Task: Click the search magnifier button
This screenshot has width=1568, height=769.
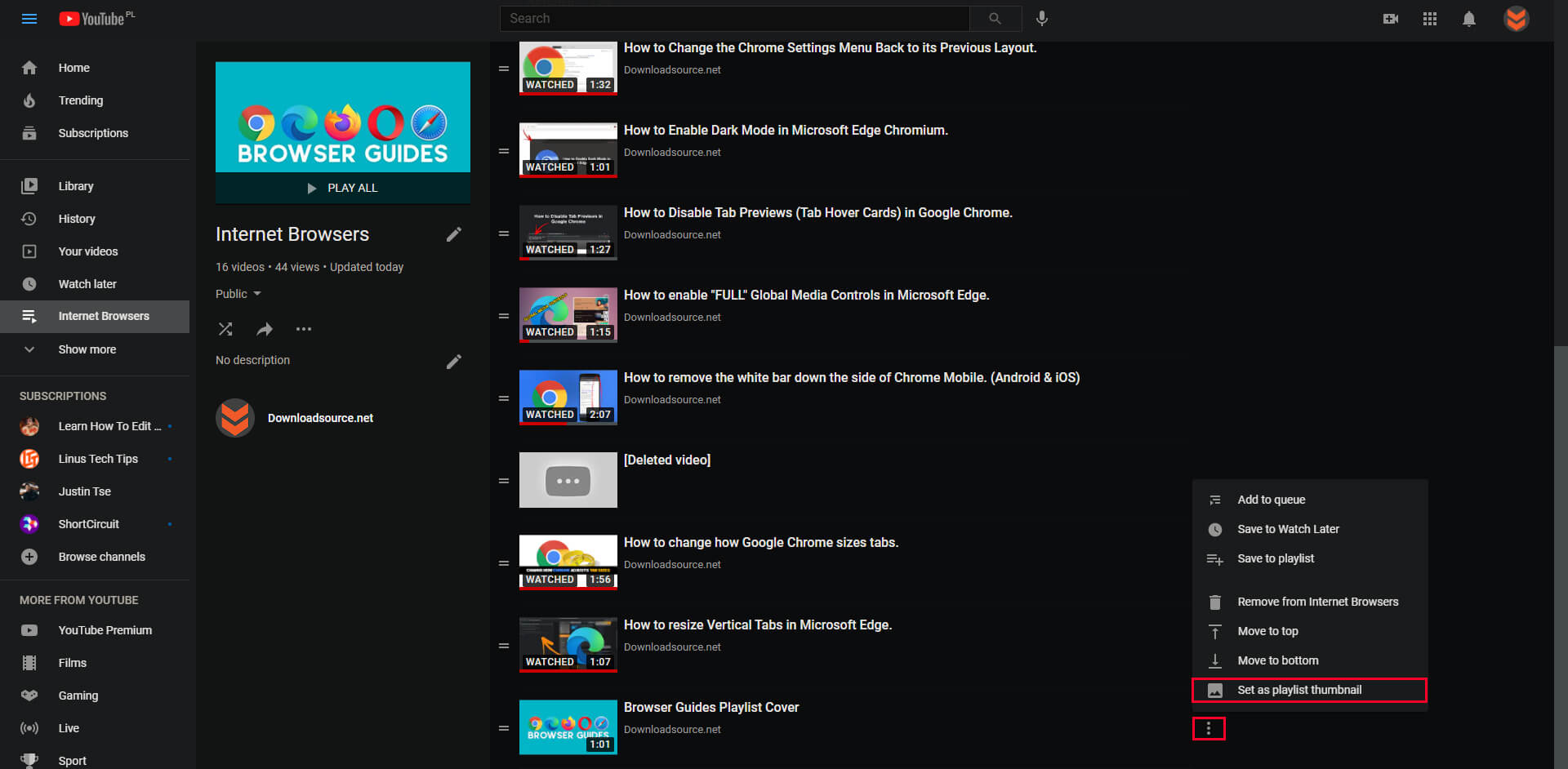Action: 995,19
